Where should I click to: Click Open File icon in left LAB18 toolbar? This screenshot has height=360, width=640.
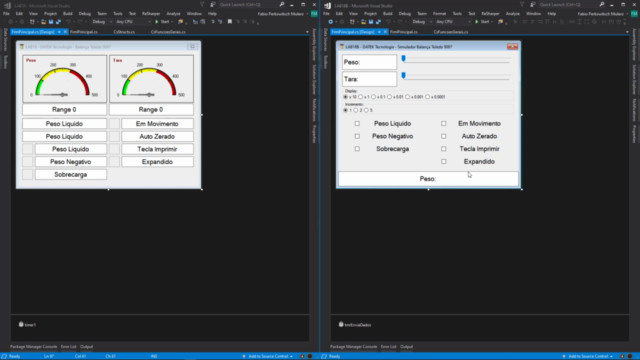coord(43,22)
